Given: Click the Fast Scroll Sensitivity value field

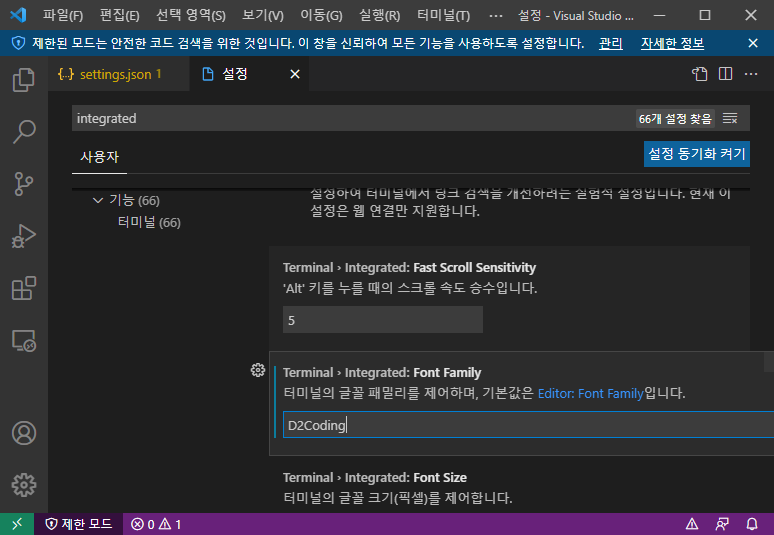Looking at the screenshot, I should point(383,320).
